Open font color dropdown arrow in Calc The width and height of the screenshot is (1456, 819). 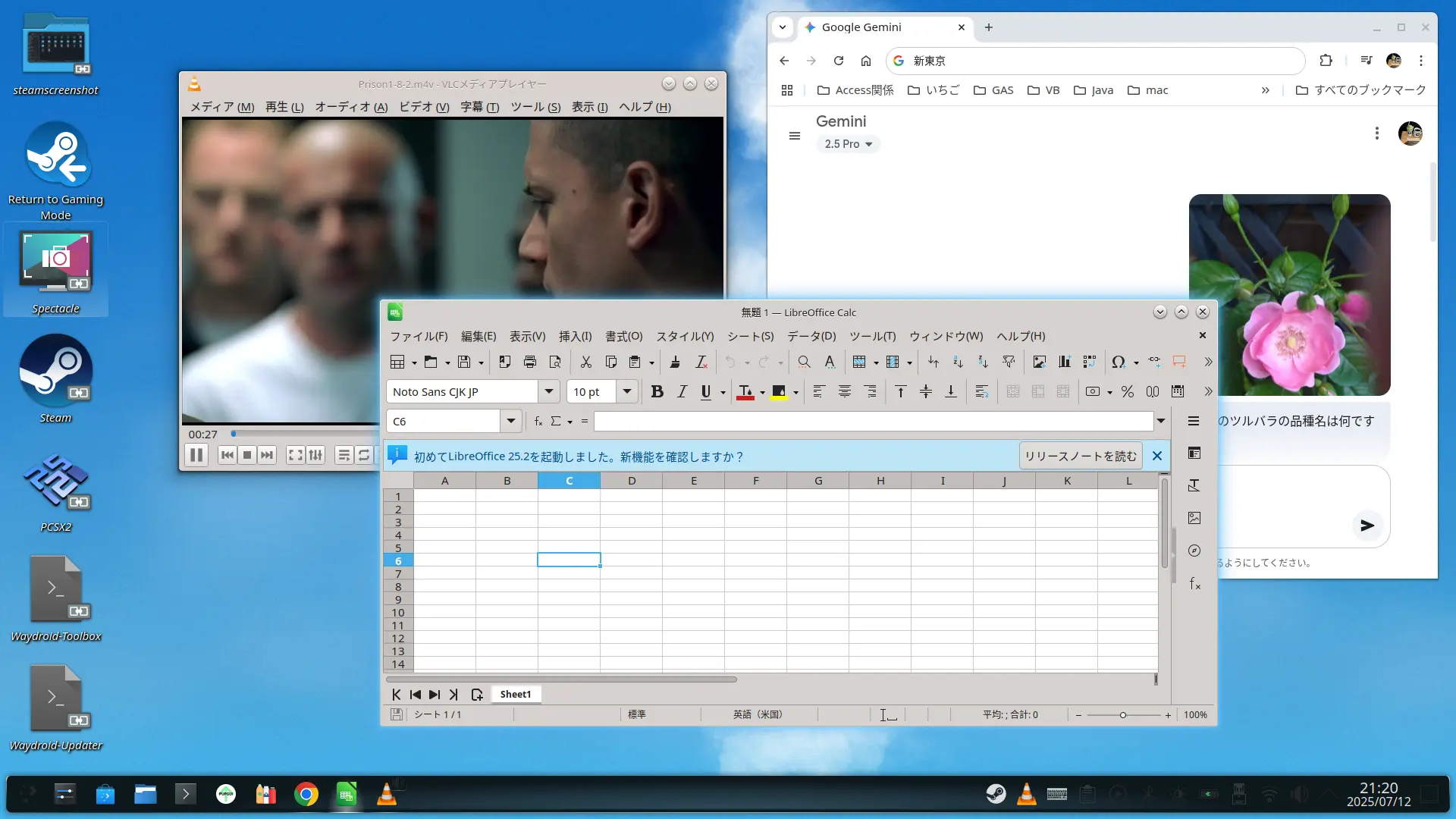(x=762, y=393)
